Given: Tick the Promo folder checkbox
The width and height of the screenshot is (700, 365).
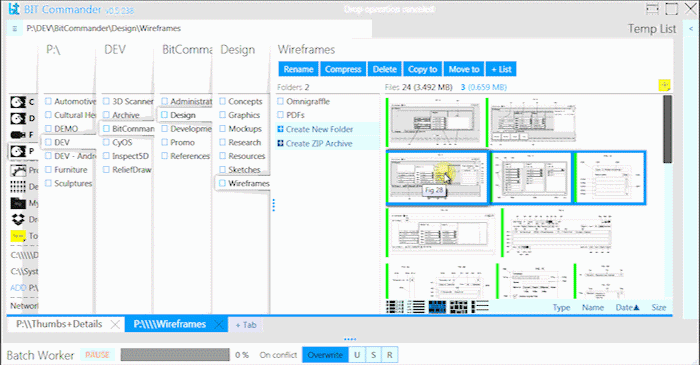Looking at the screenshot, I should click(164, 142).
